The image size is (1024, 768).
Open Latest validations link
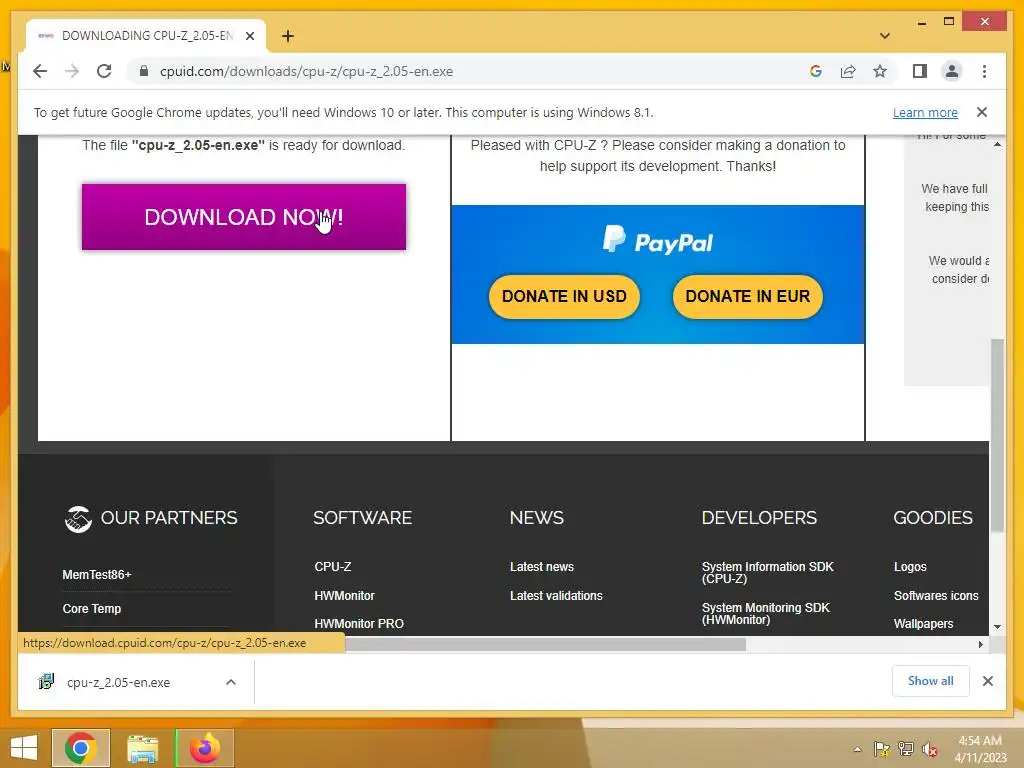pos(556,596)
